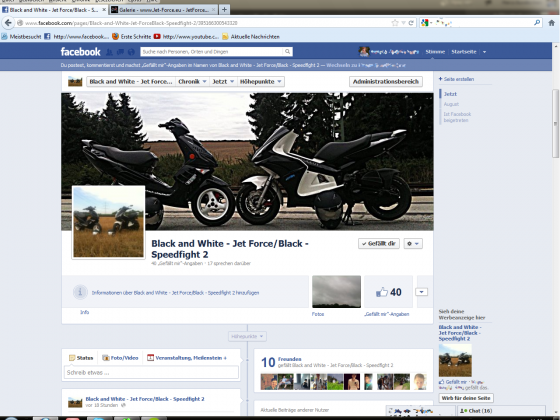Click the browser back arrow button
Image resolution: width=560 pixels, height=420 pixels.
tap(8, 23)
